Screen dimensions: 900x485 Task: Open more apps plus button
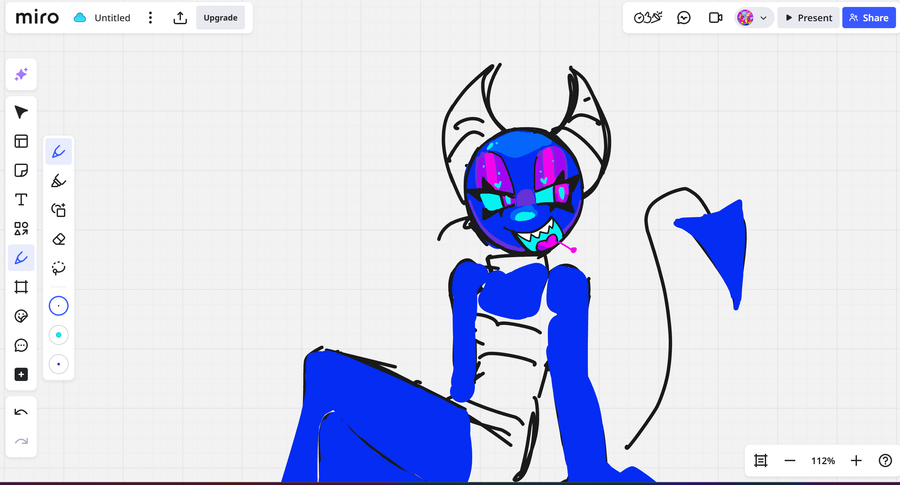click(x=21, y=375)
